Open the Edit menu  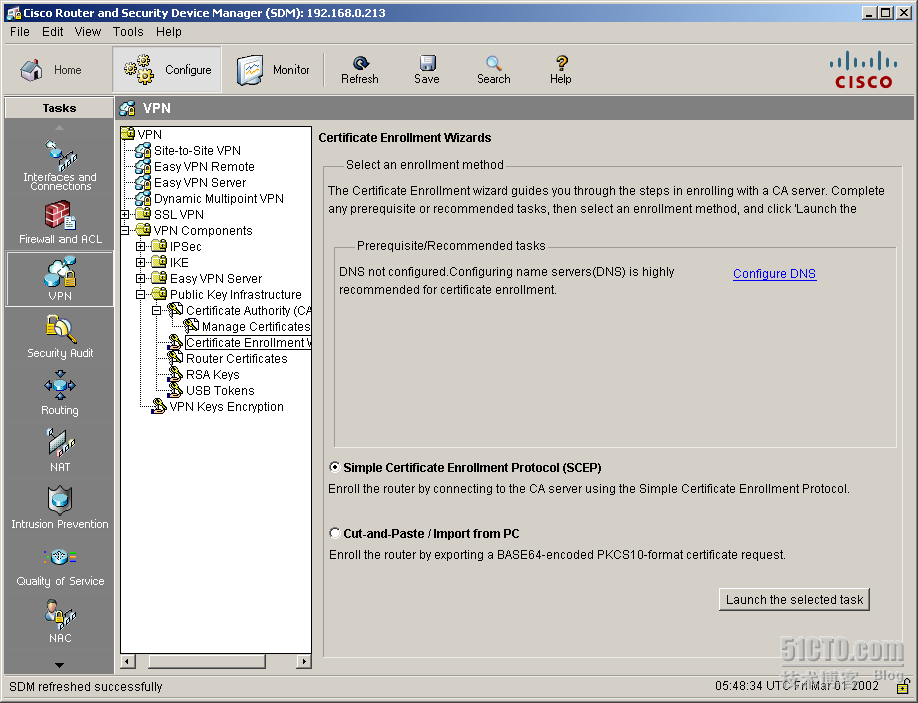pyautogui.click(x=53, y=32)
